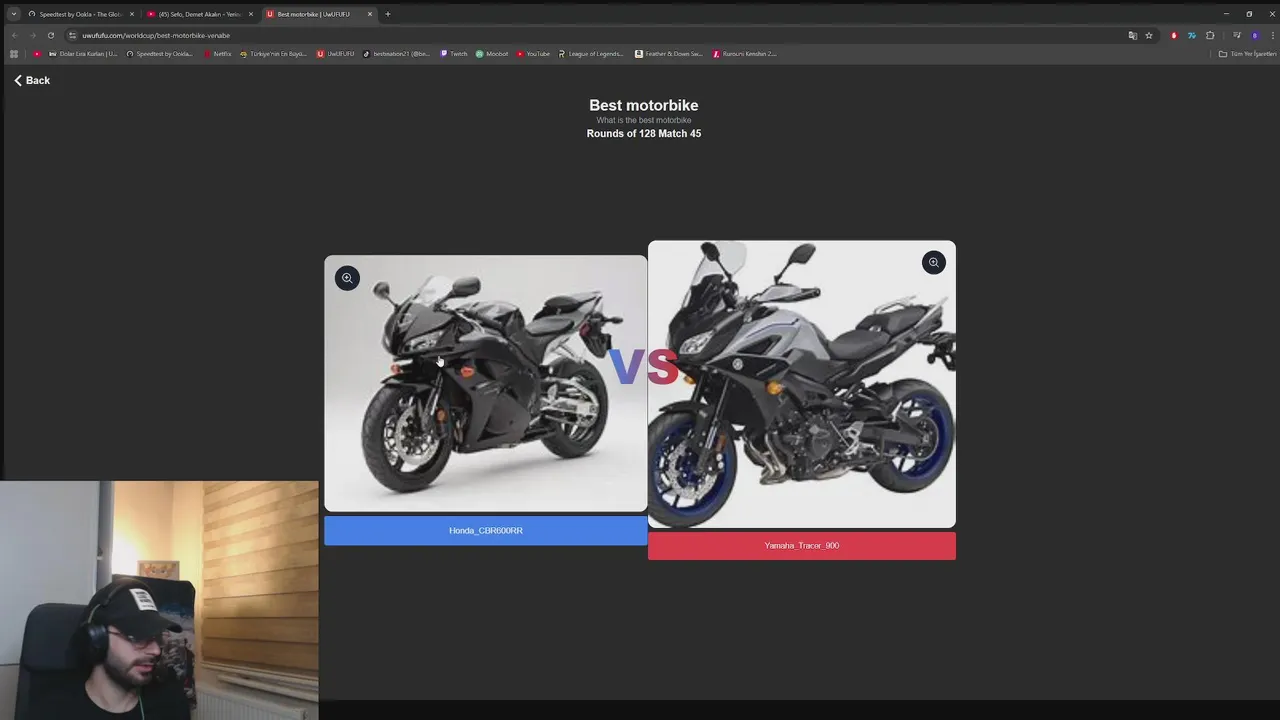Open the Dolar Lira Kurları bookmark
The image size is (1280, 720).
coord(82,54)
